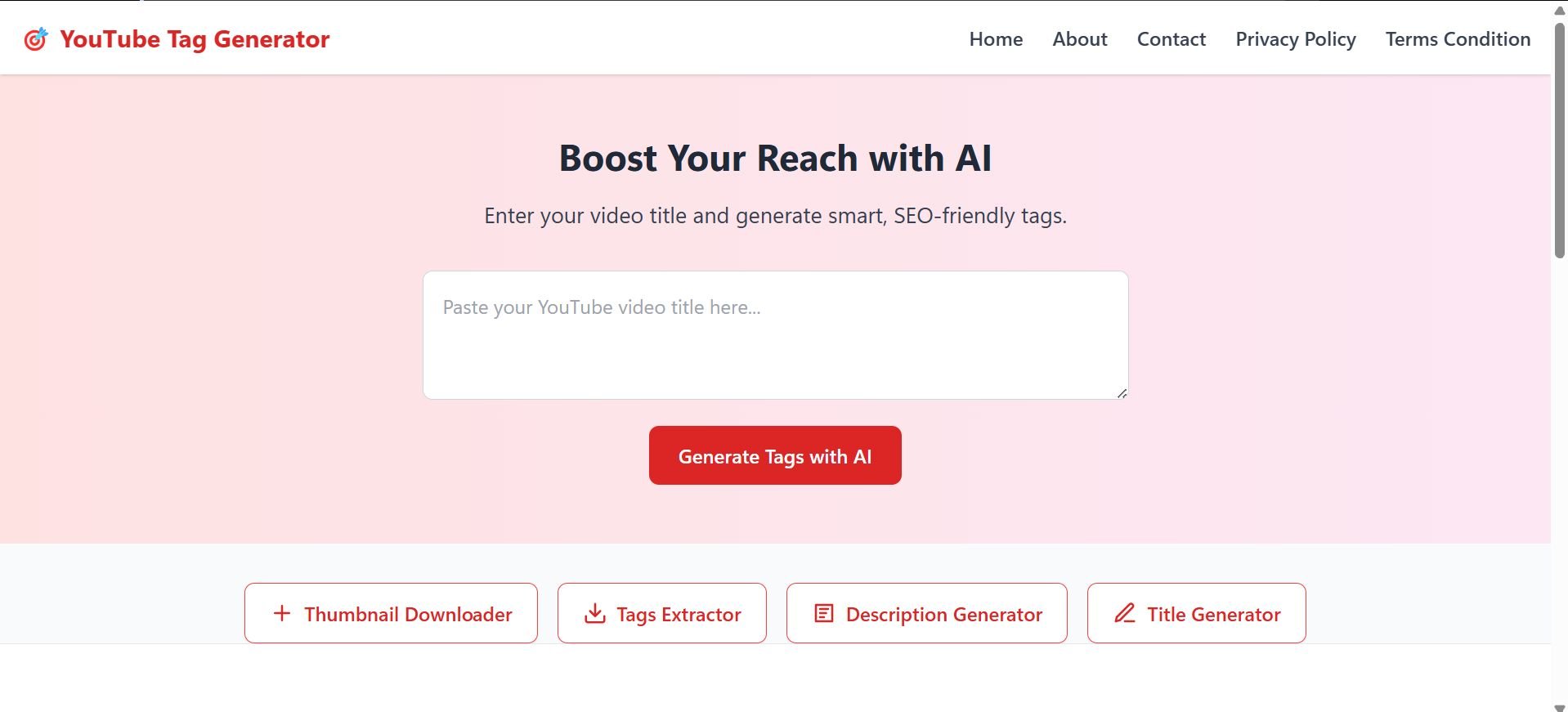This screenshot has width=1568, height=712.
Task: Open the Title Generator tool
Action: click(1196, 613)
